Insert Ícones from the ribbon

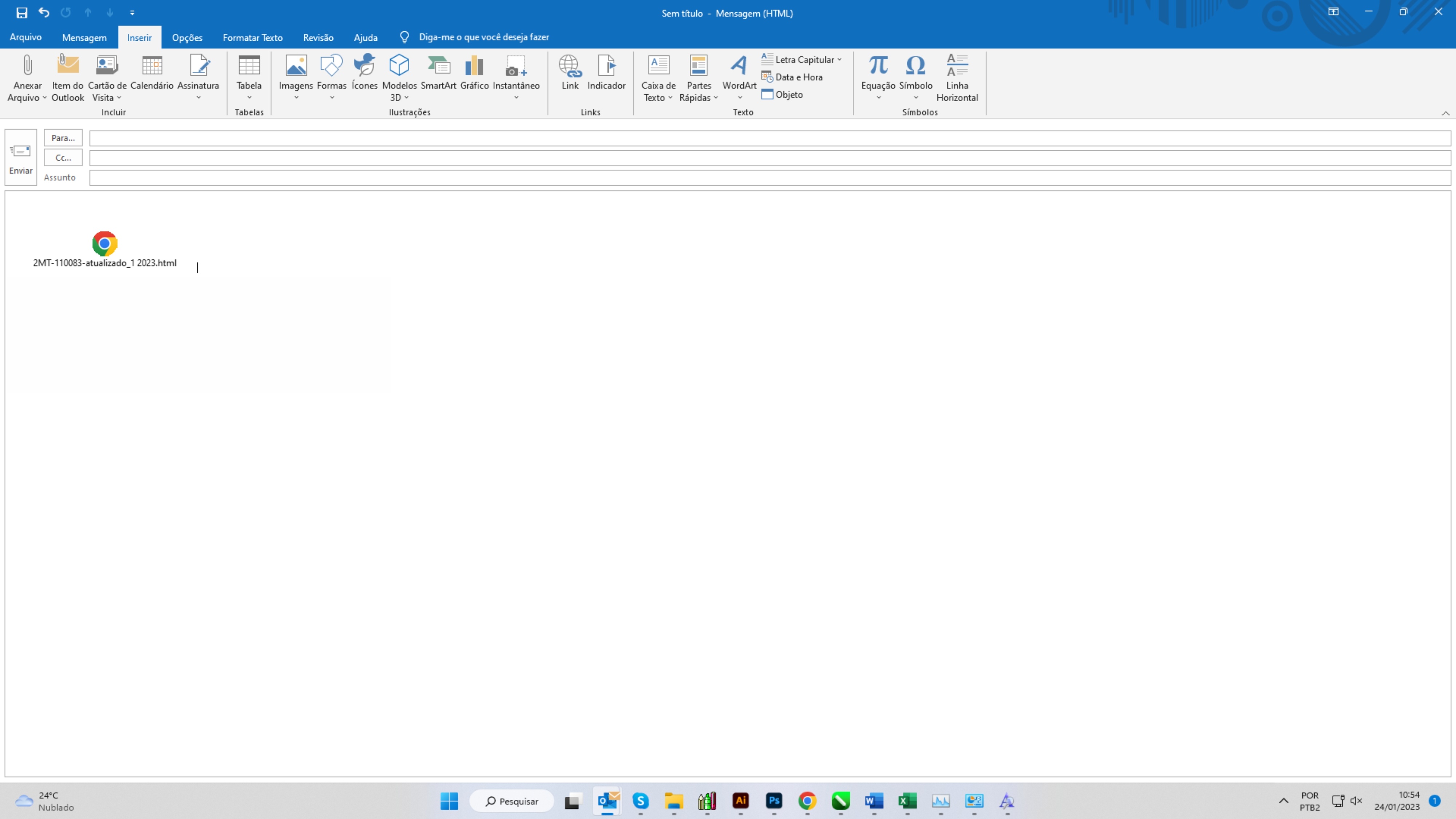[x=365, y=72]
